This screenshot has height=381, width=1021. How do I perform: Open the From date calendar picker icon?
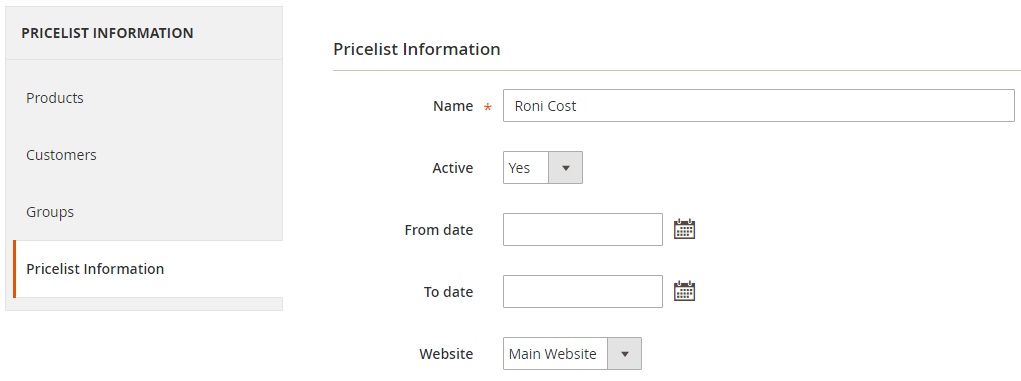(684, 229)
